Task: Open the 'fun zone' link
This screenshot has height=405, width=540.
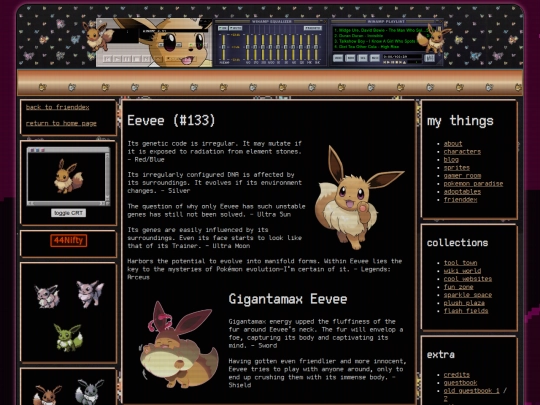Action: pyautogui.click(x=458, y=287)
